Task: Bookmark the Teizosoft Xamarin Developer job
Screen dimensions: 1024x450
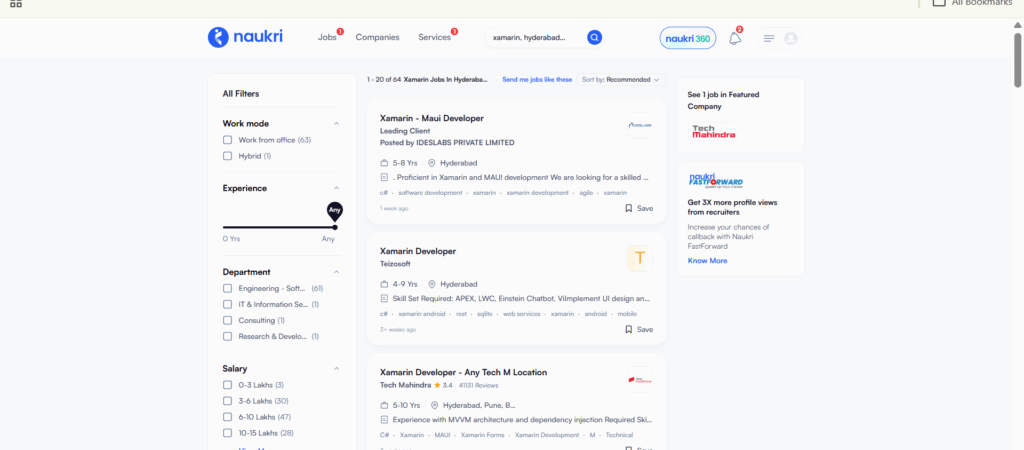Action: click(x=639, y=329)
